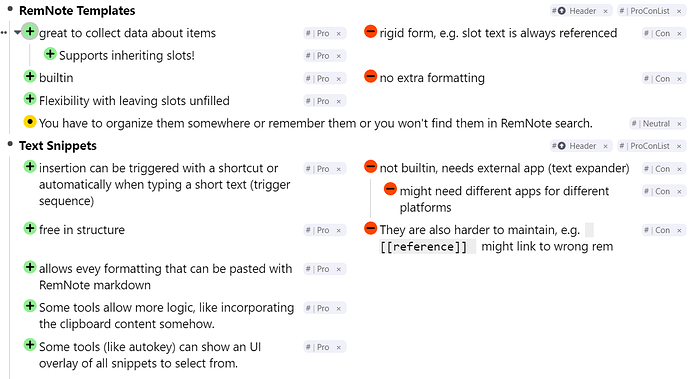
Task: Click the [[reference]] inline code text
Action: [x=423, y=247]
